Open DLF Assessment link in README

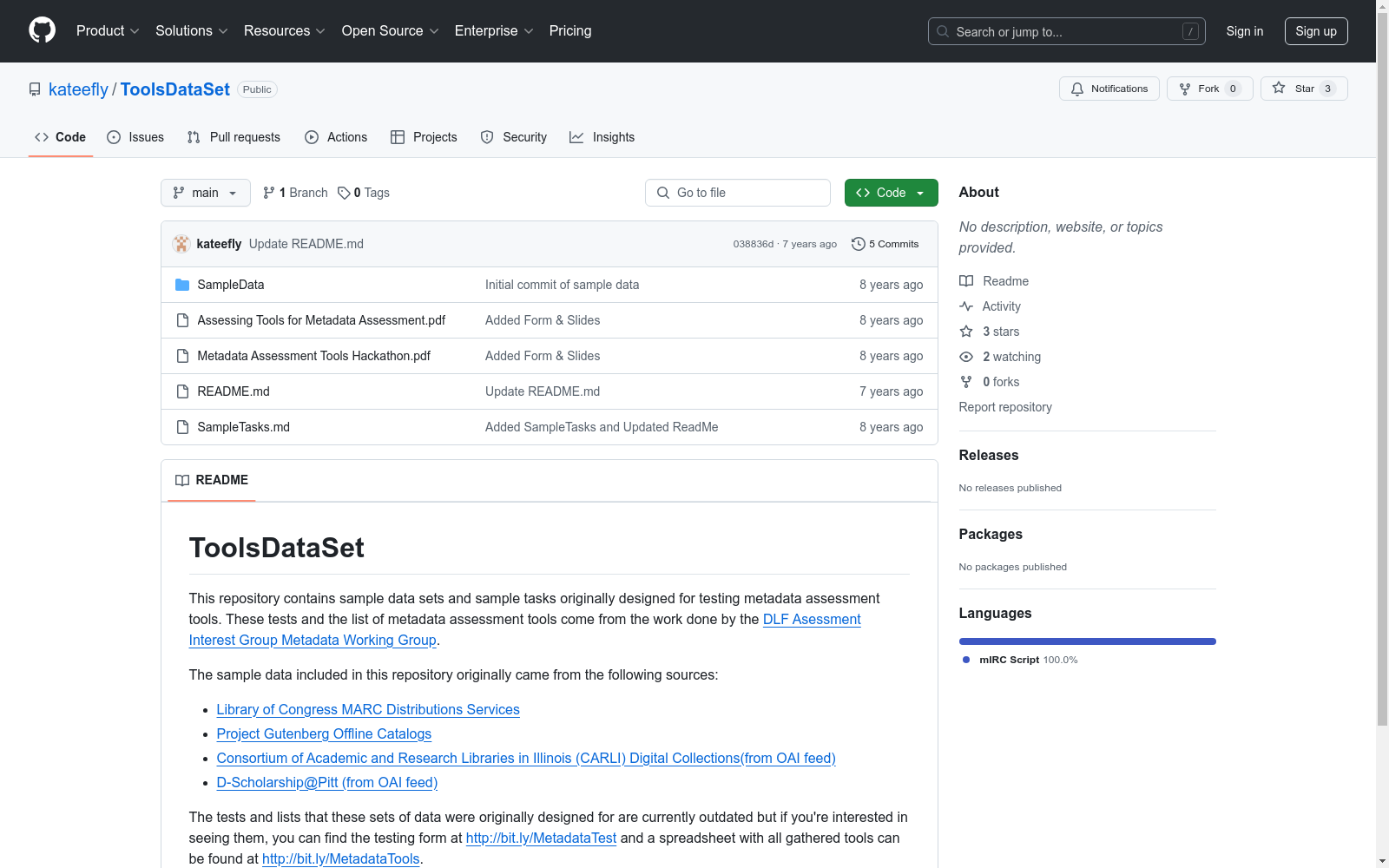tap(812, 619)
